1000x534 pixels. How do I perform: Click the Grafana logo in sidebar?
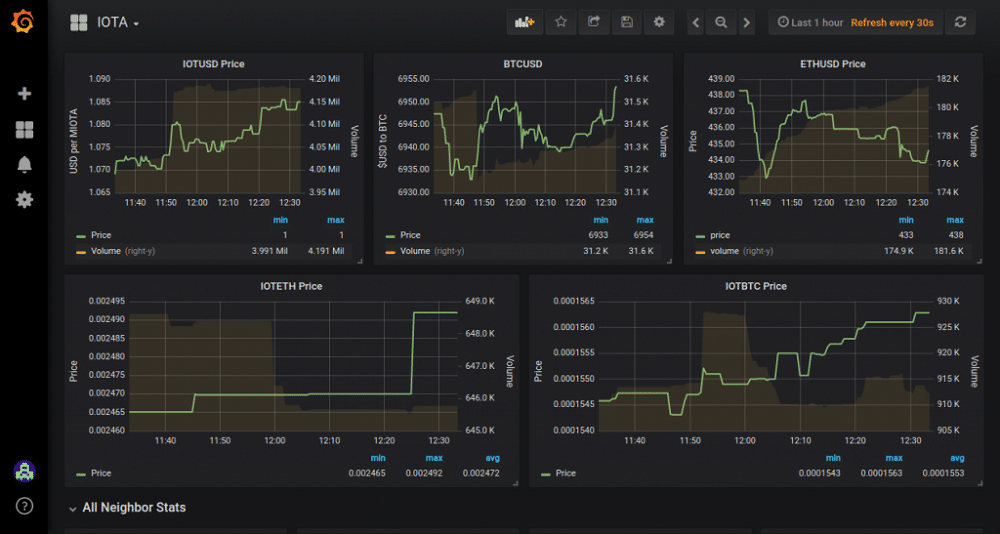coord(24,21)
